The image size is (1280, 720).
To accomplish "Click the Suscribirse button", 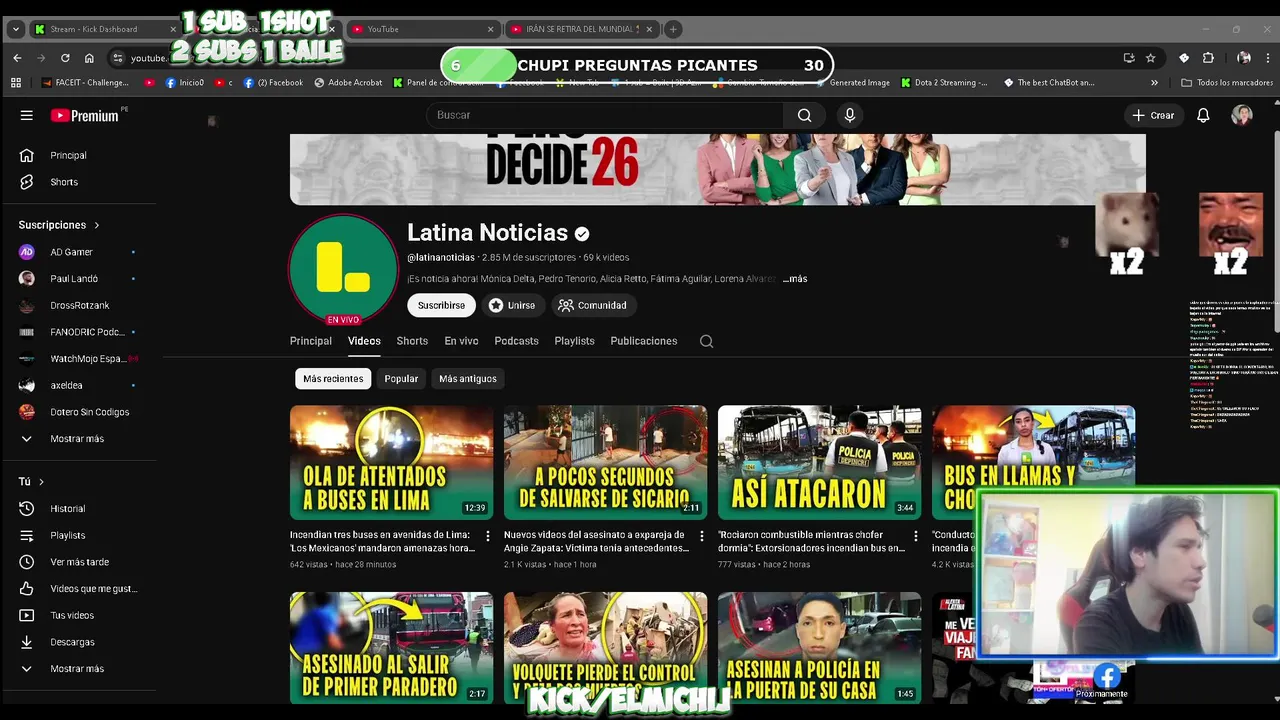I will point(441,305).
